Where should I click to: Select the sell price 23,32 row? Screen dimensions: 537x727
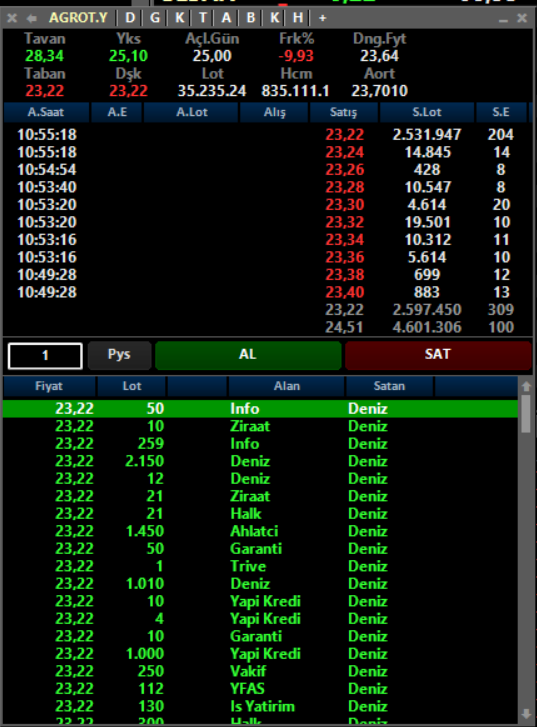[345, 223]
